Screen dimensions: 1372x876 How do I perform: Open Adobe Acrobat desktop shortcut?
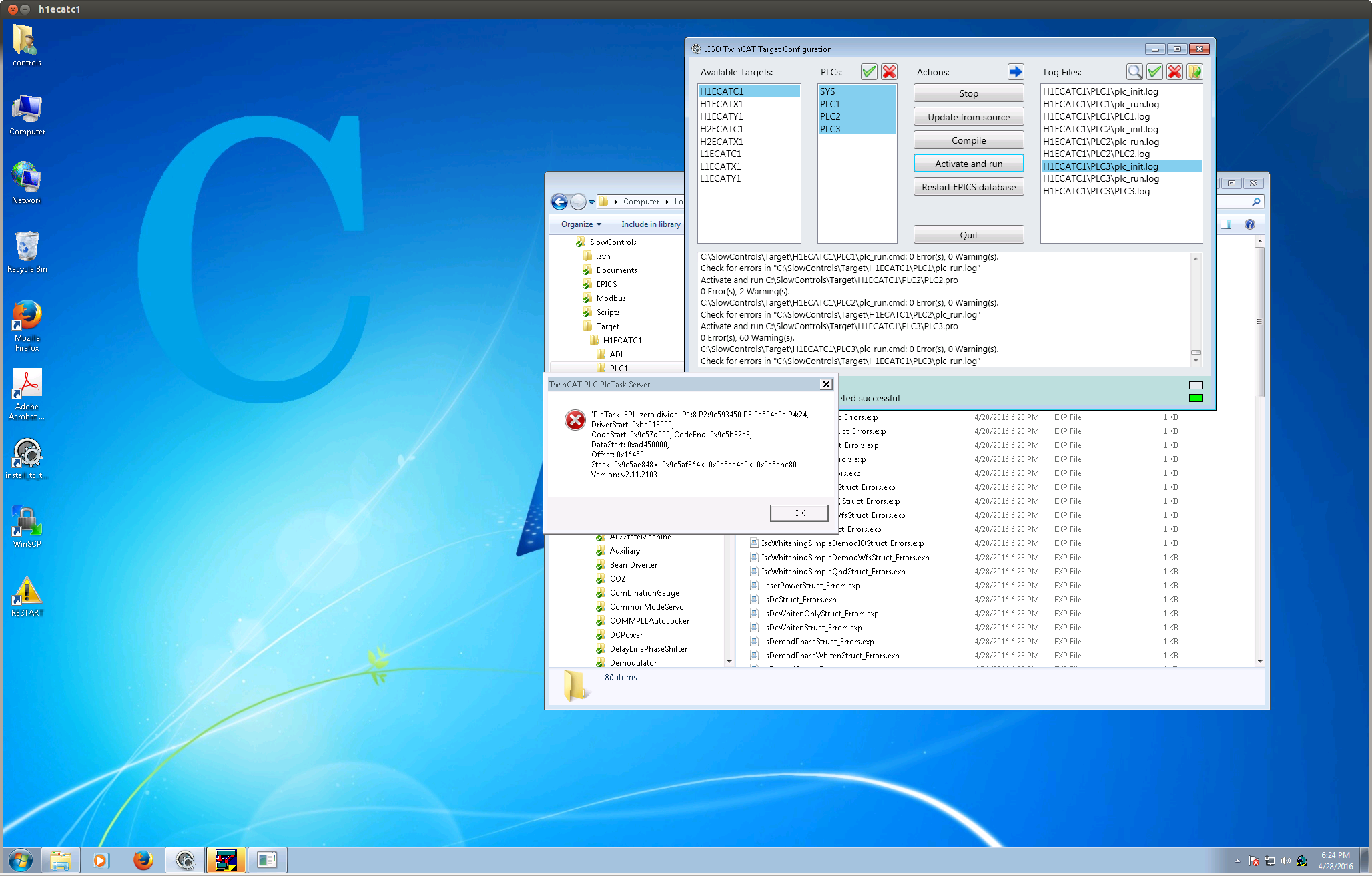pyautogui.click(x=27, y=395)
